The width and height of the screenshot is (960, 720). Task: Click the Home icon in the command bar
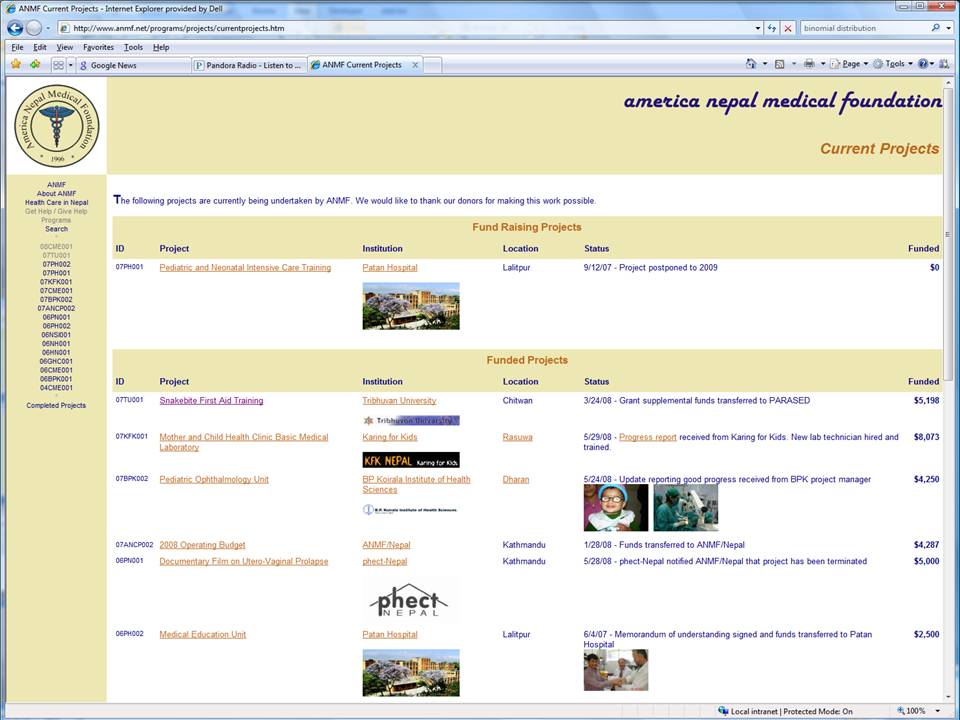tap(751, 64)
